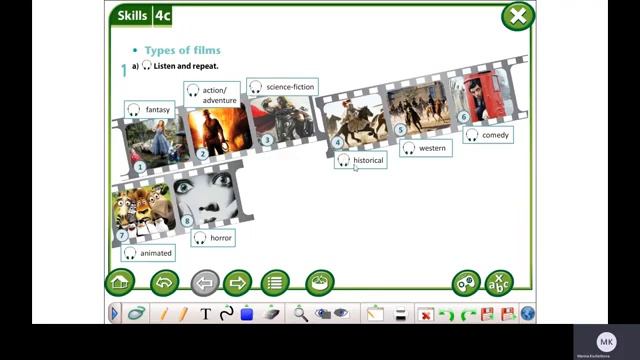Screen dimensions: 640x360
Task: Open the contents list button
Action: click(275, 282)
